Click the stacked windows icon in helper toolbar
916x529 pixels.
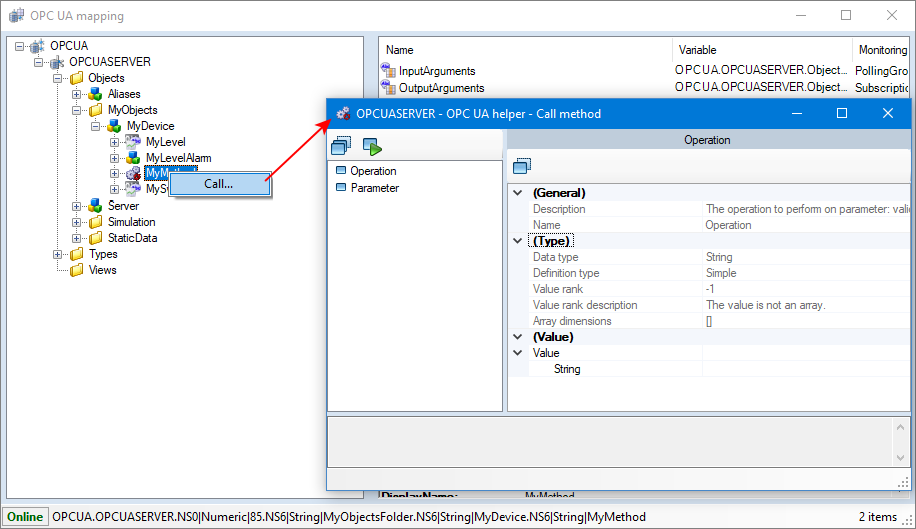[341, 147]
